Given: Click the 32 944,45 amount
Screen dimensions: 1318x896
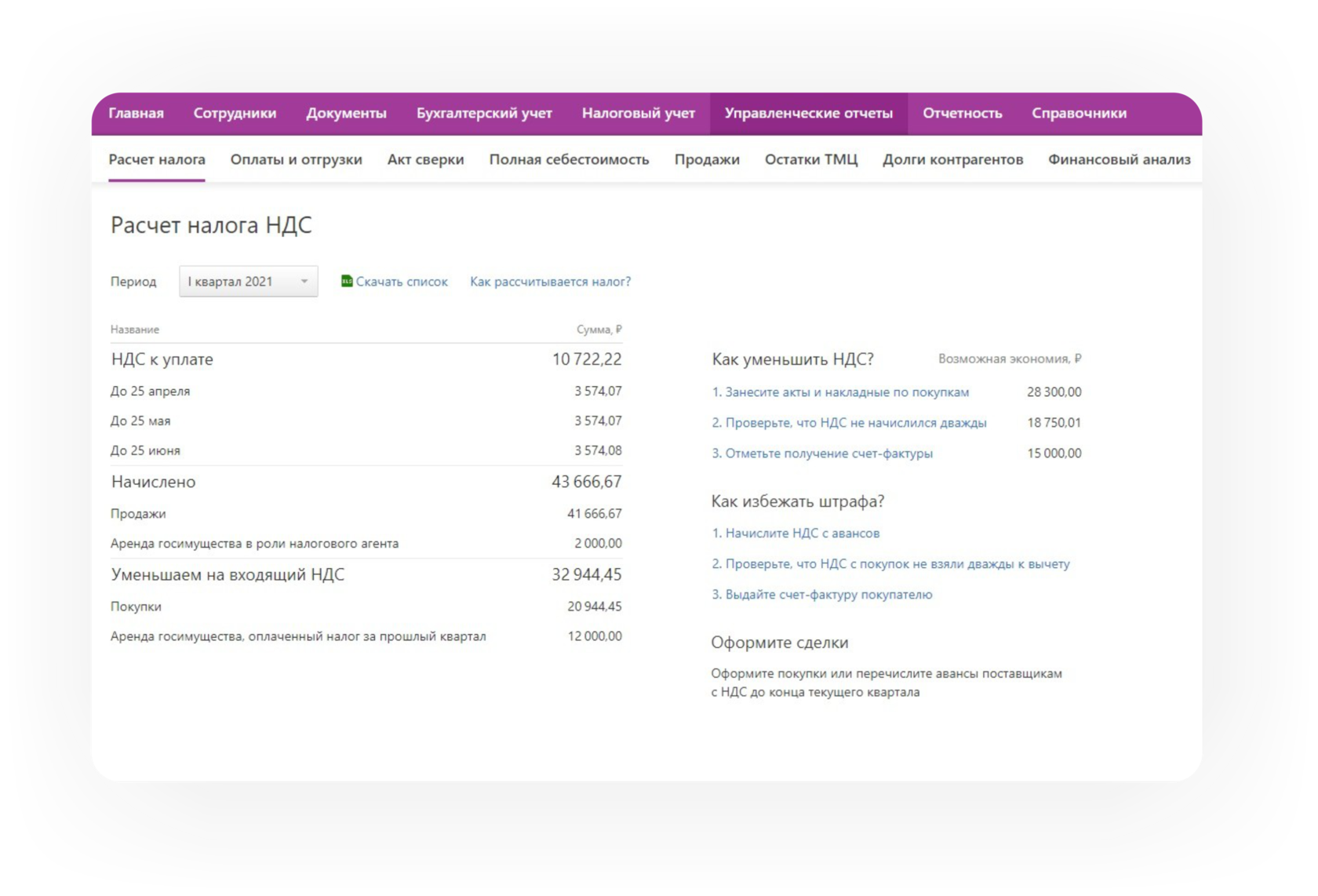Looking at the screenshot, I should coord(587,574).
